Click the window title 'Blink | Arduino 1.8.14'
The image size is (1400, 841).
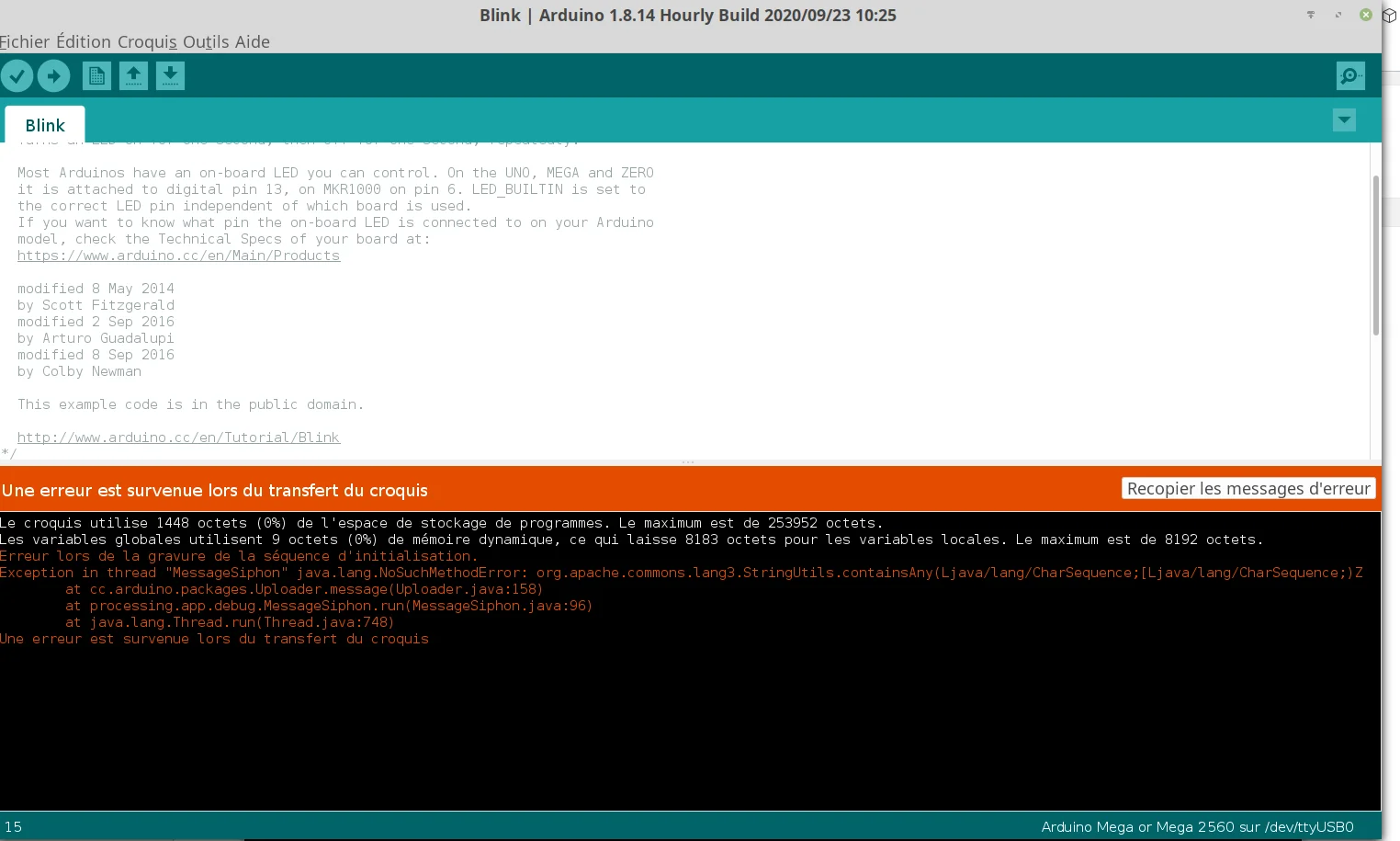coord(688,16)
